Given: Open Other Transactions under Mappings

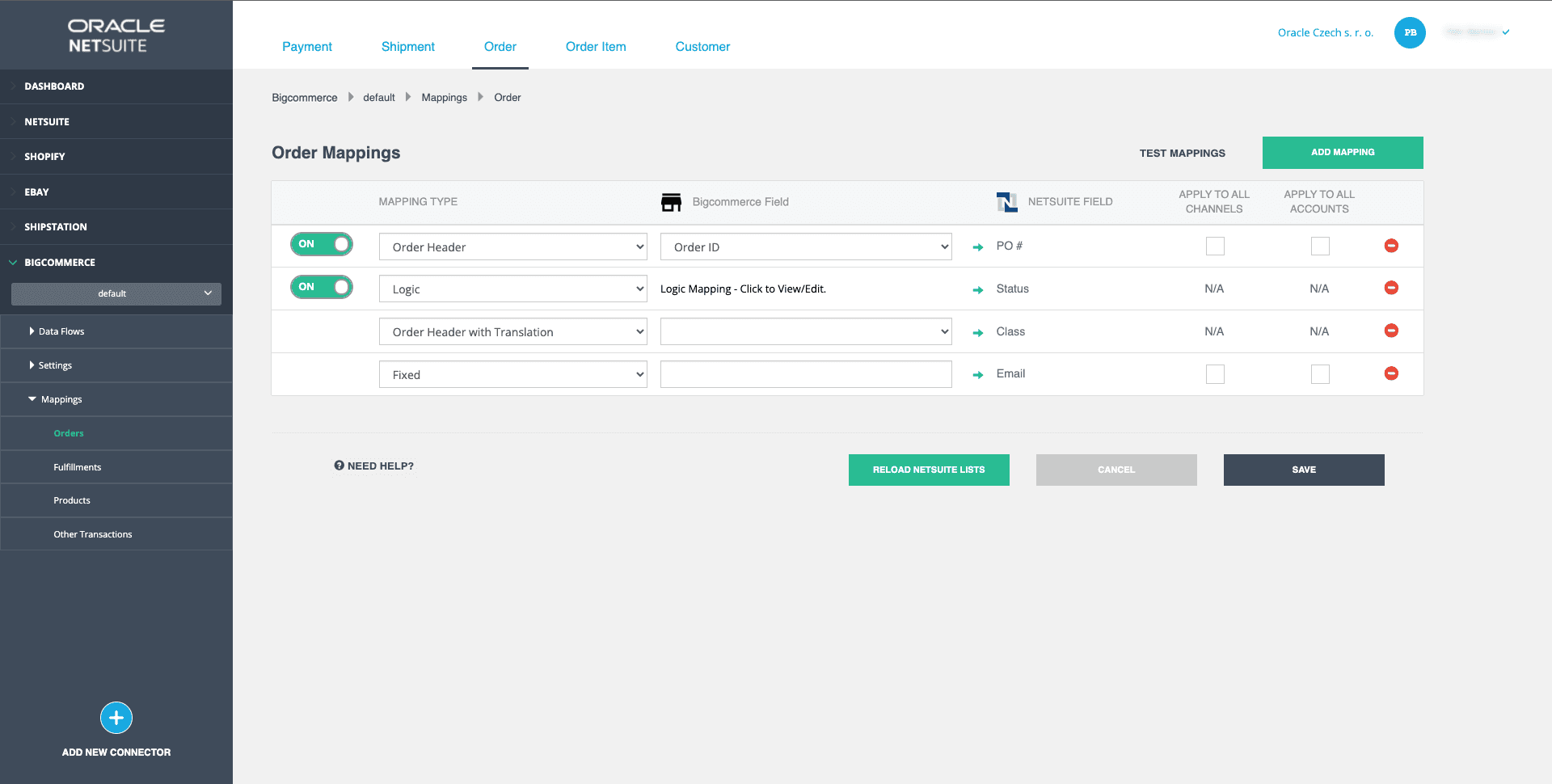Looking at the screenshot, I should 93,534.
